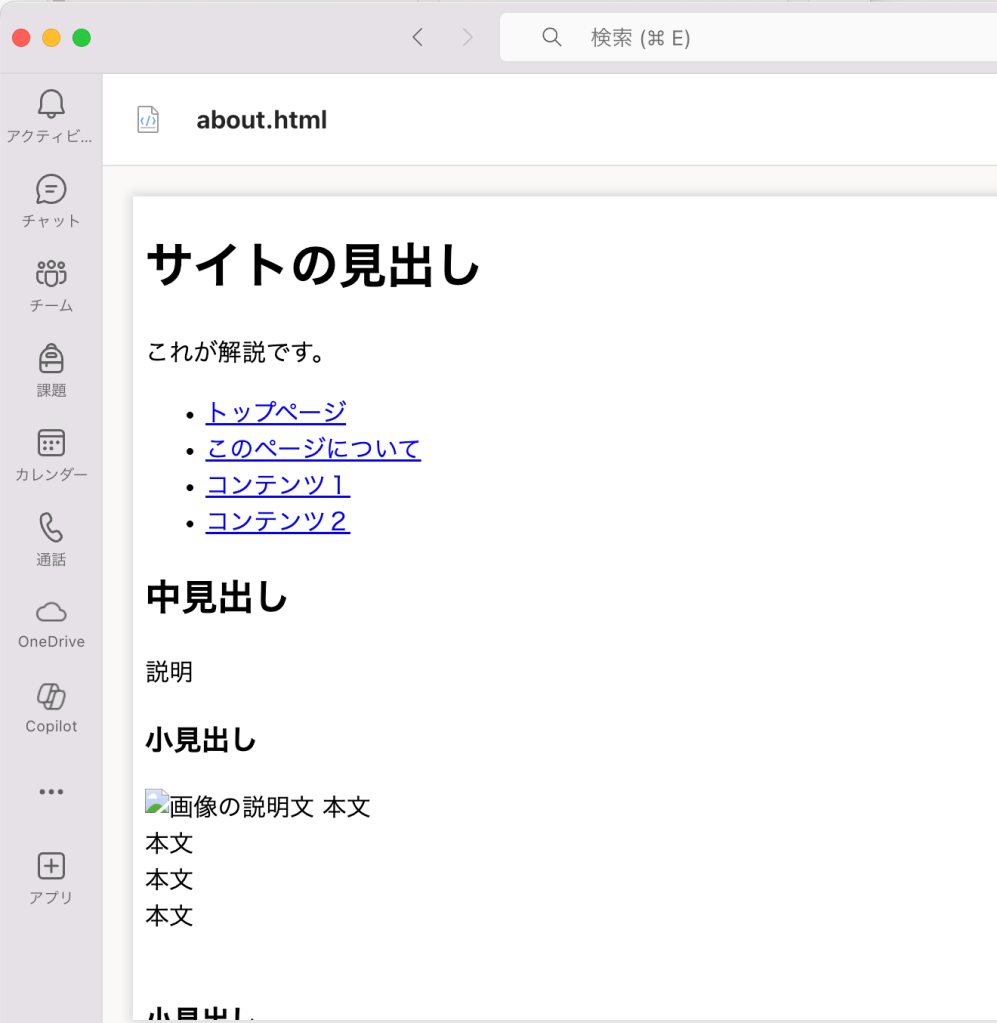Screen dimensions: 997x1023
Task: Navigate forward with the right chevron
Action: (467, 38)
